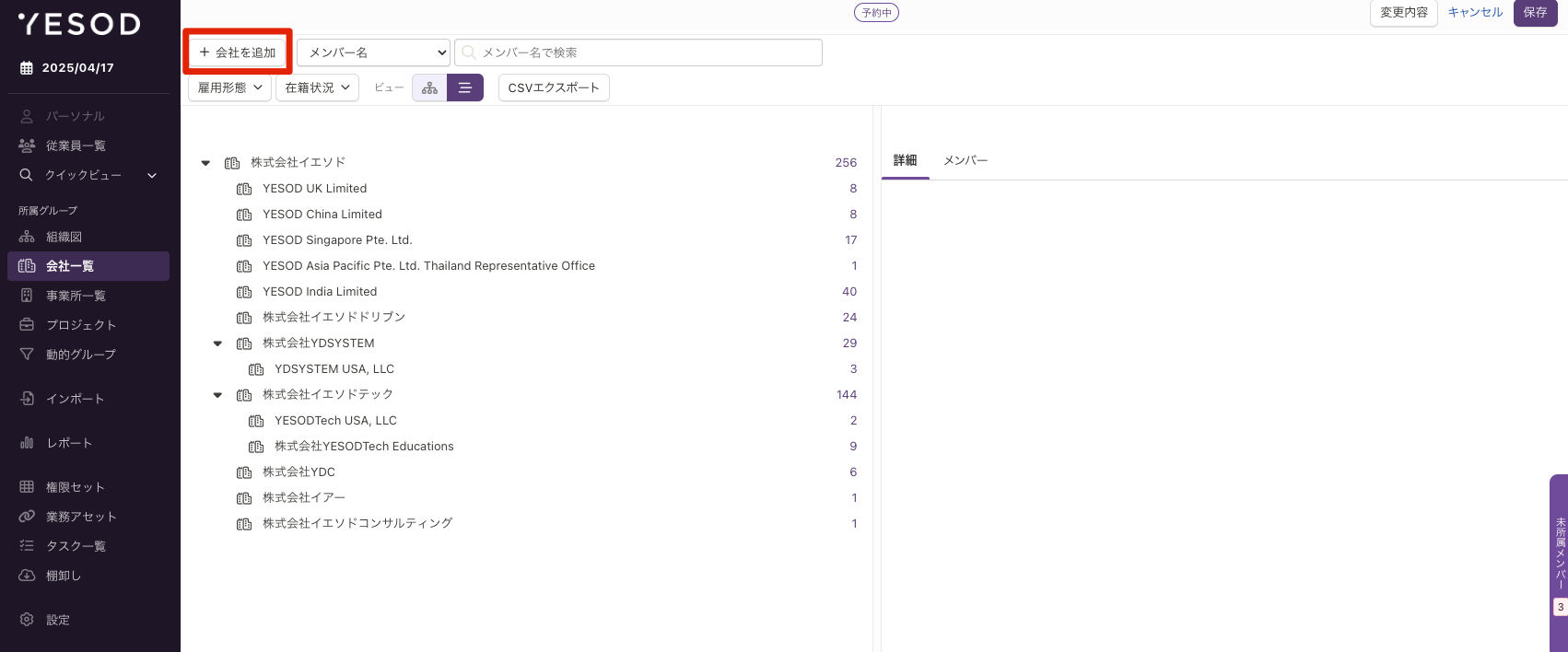This screenshot has width=1568, height=652.
Task: Select the 2025/04/17 date selector
Action: 66,68
